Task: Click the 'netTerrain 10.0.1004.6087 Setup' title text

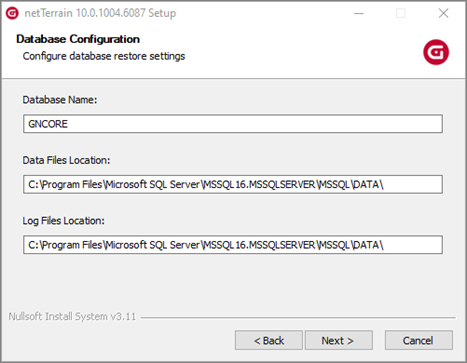Action: pyautogui.click(x=100, y=13)
